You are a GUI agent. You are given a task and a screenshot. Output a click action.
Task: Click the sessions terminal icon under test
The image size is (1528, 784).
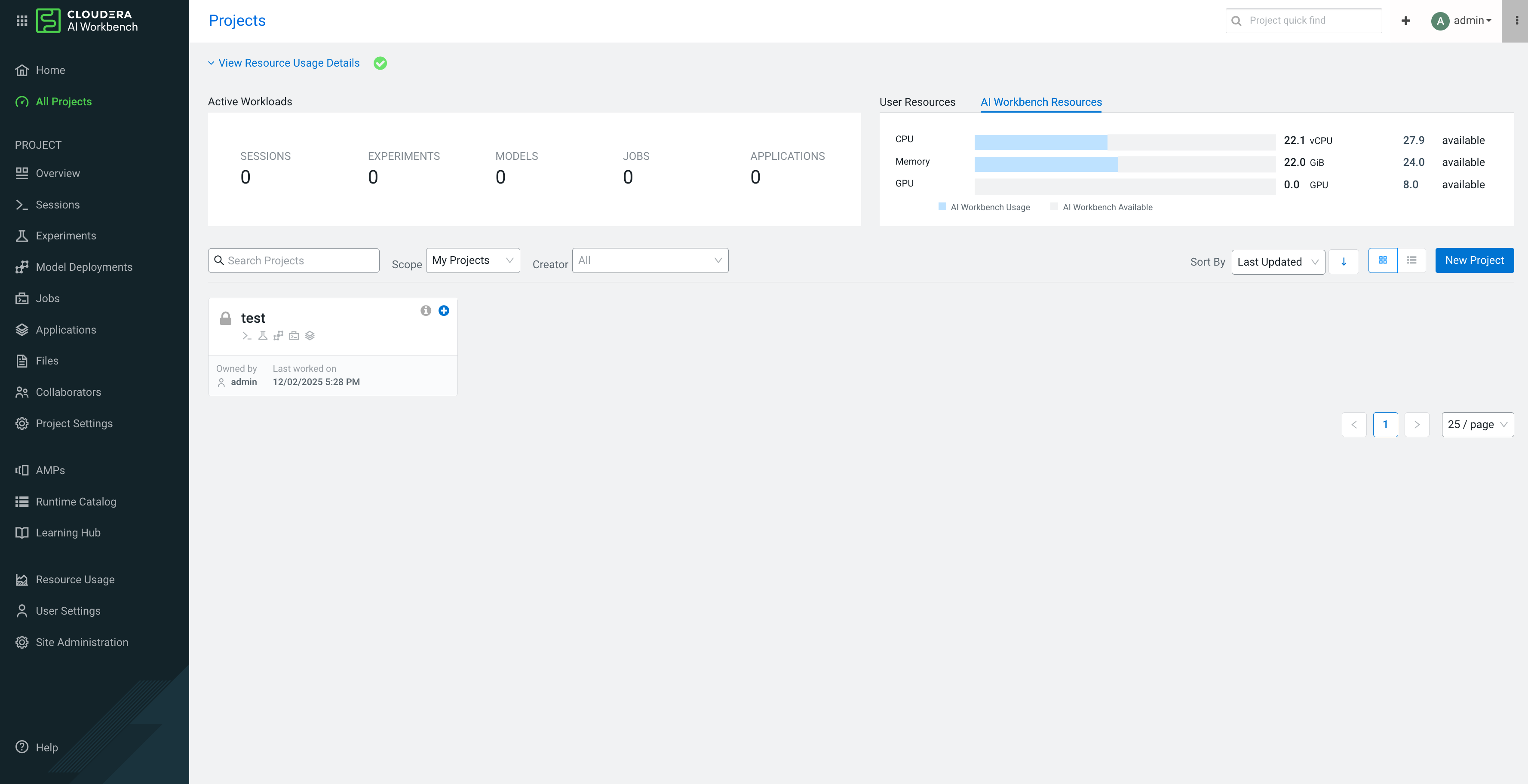247,336
